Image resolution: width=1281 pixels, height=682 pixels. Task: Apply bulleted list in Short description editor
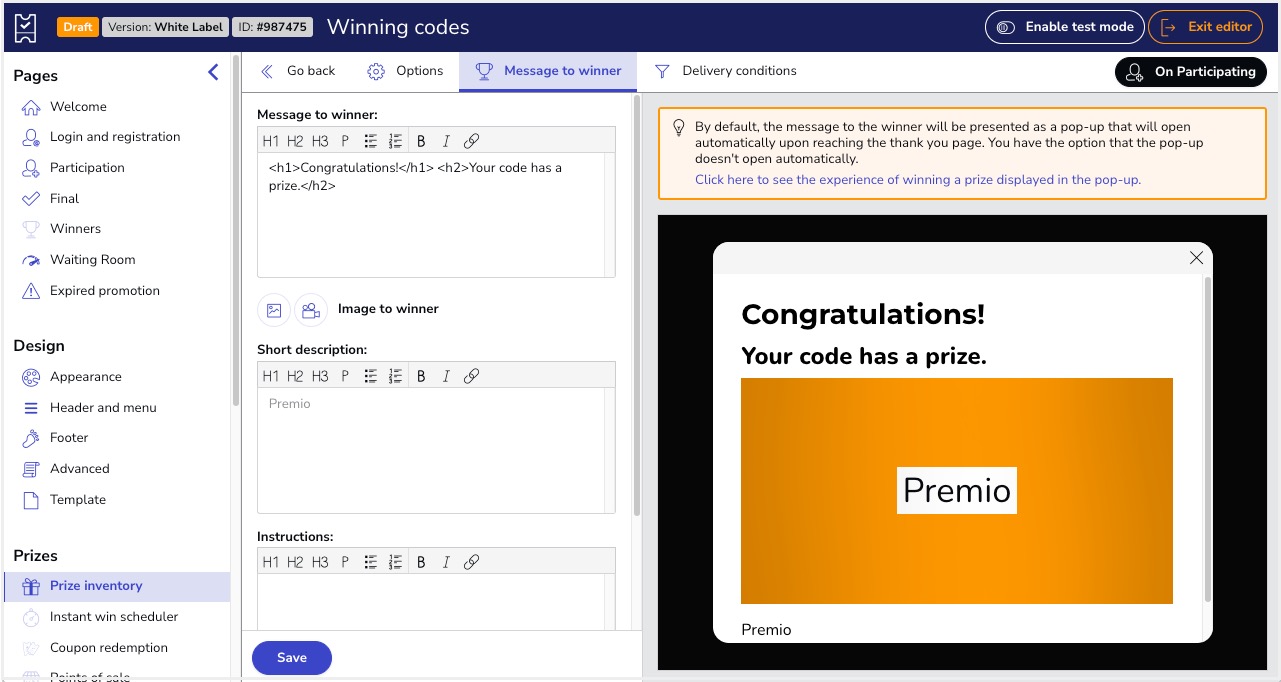click(370, 377)
